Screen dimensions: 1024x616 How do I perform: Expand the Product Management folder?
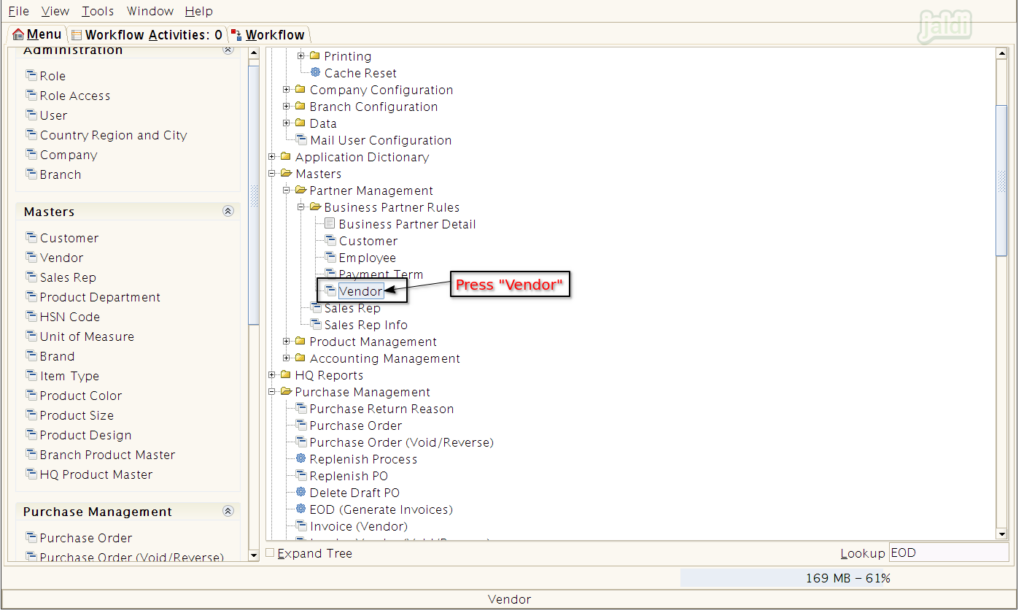[287, 342]
